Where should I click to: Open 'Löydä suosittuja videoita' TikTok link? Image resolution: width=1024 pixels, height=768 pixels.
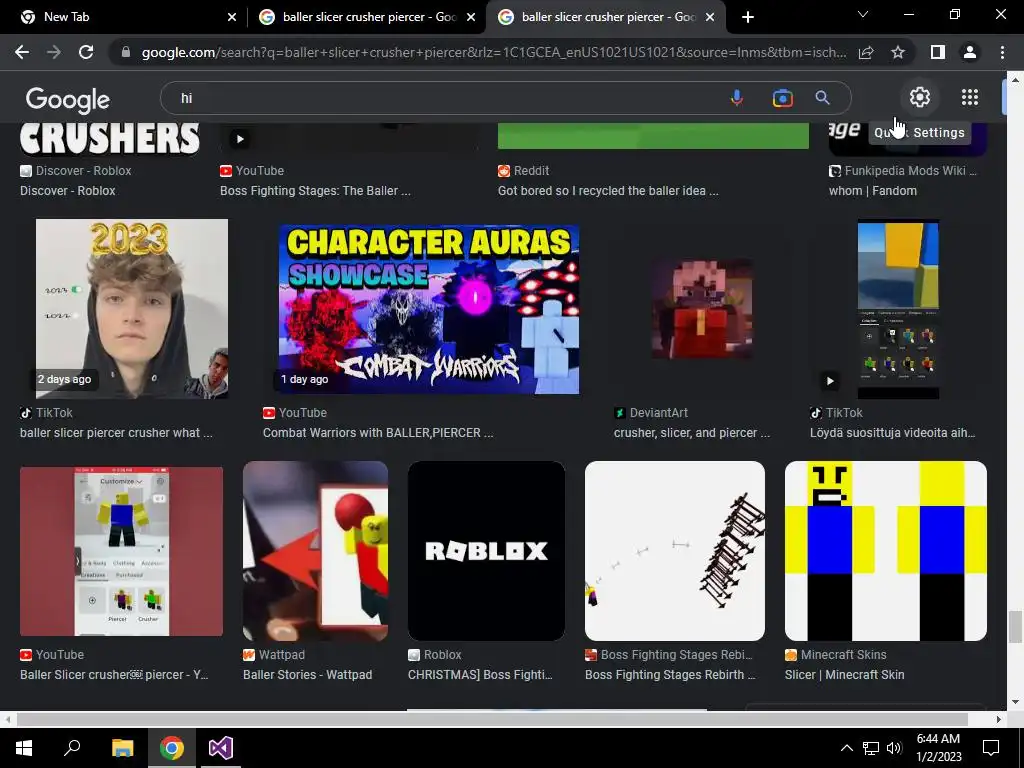[x=893, y=432]
